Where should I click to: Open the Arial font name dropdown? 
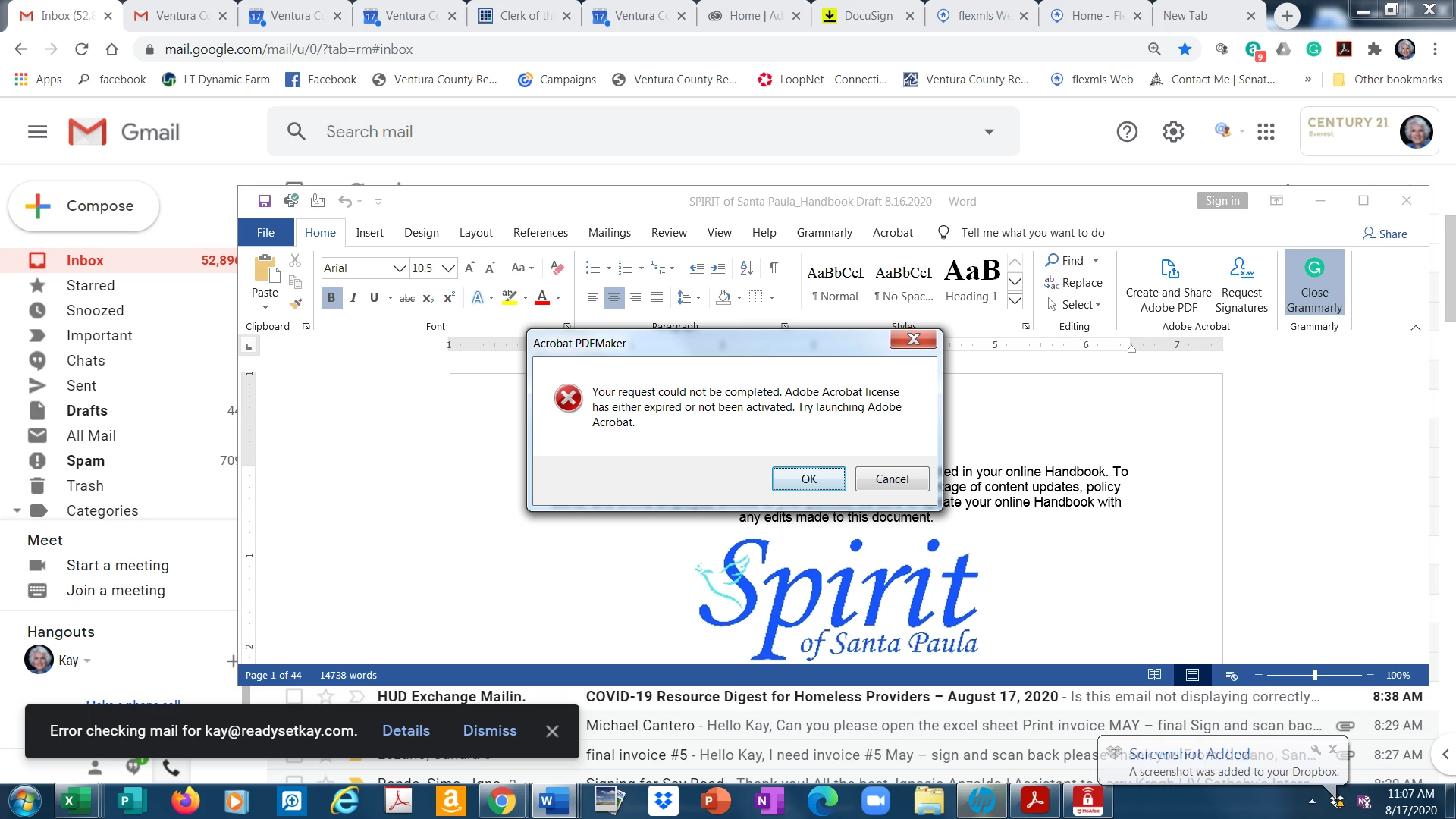click(x=399, y=268)
